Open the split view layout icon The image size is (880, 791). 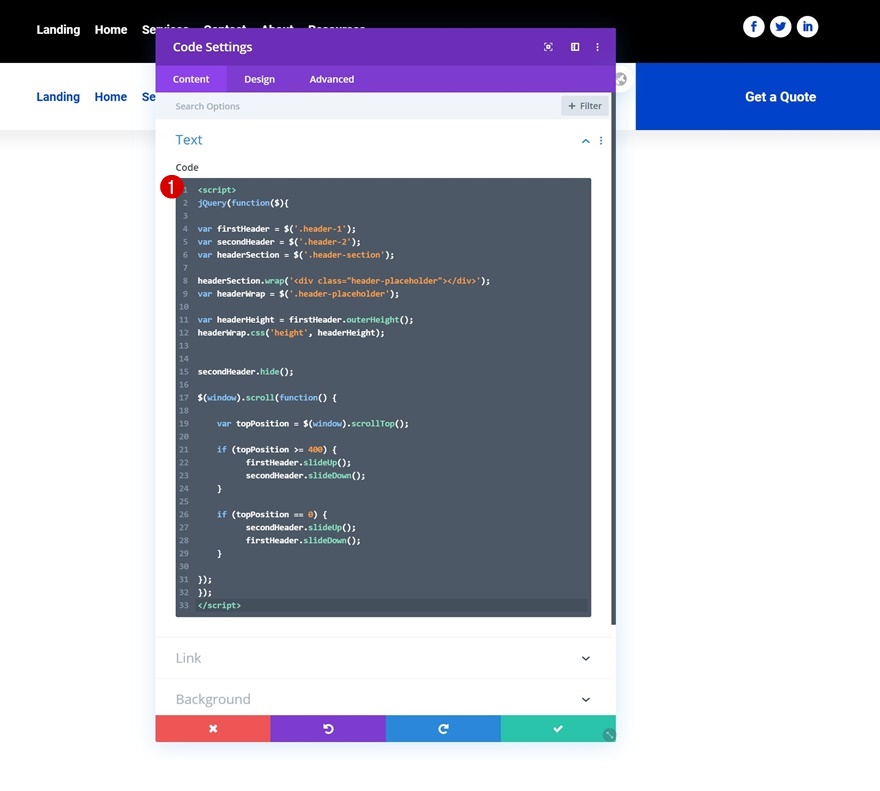point(573,46)
